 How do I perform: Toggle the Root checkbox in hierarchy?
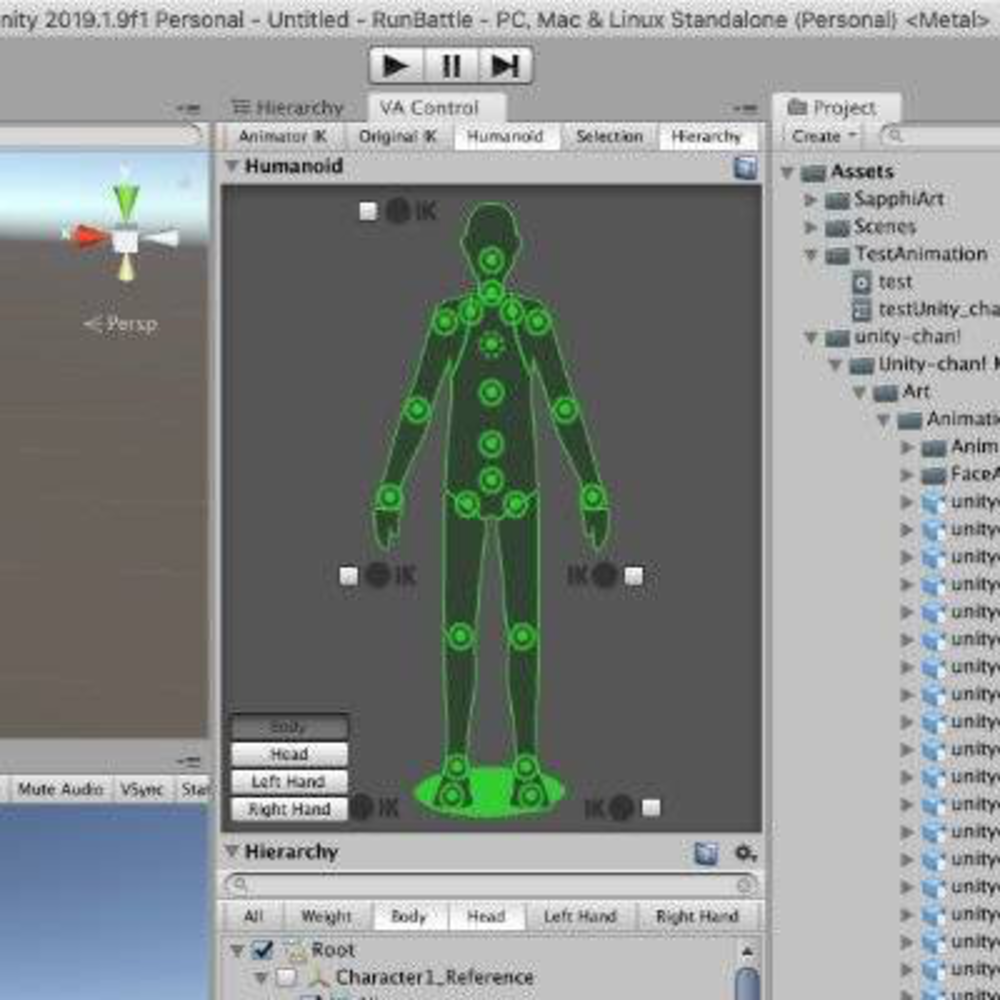point(263,949)
